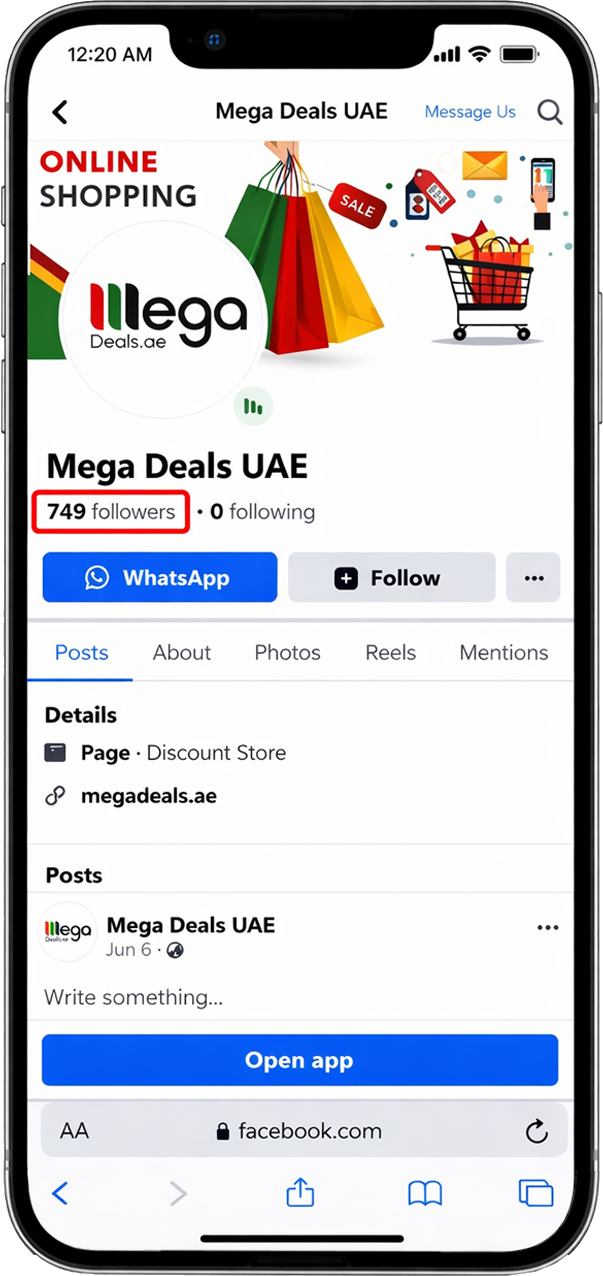Image resolution: width=603 pixels, height=1276 pixels.
Task: Switch to the Reels tab
Action: tap(391, 653)
